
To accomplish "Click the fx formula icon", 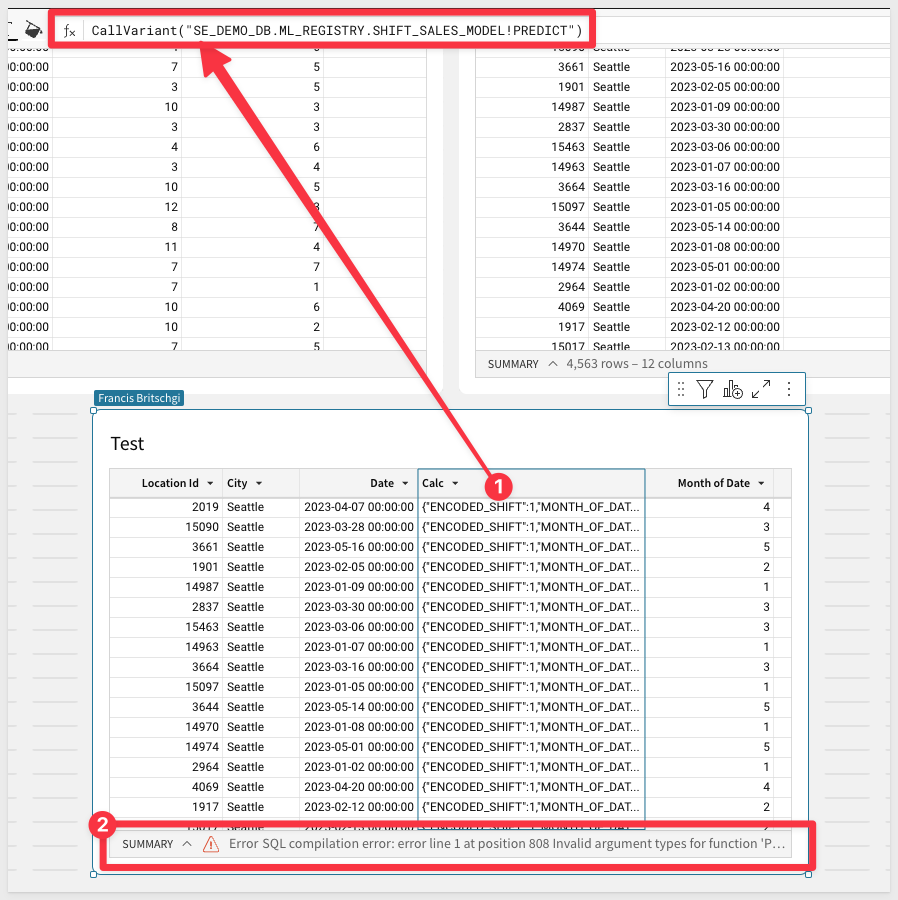I will 69,30.
